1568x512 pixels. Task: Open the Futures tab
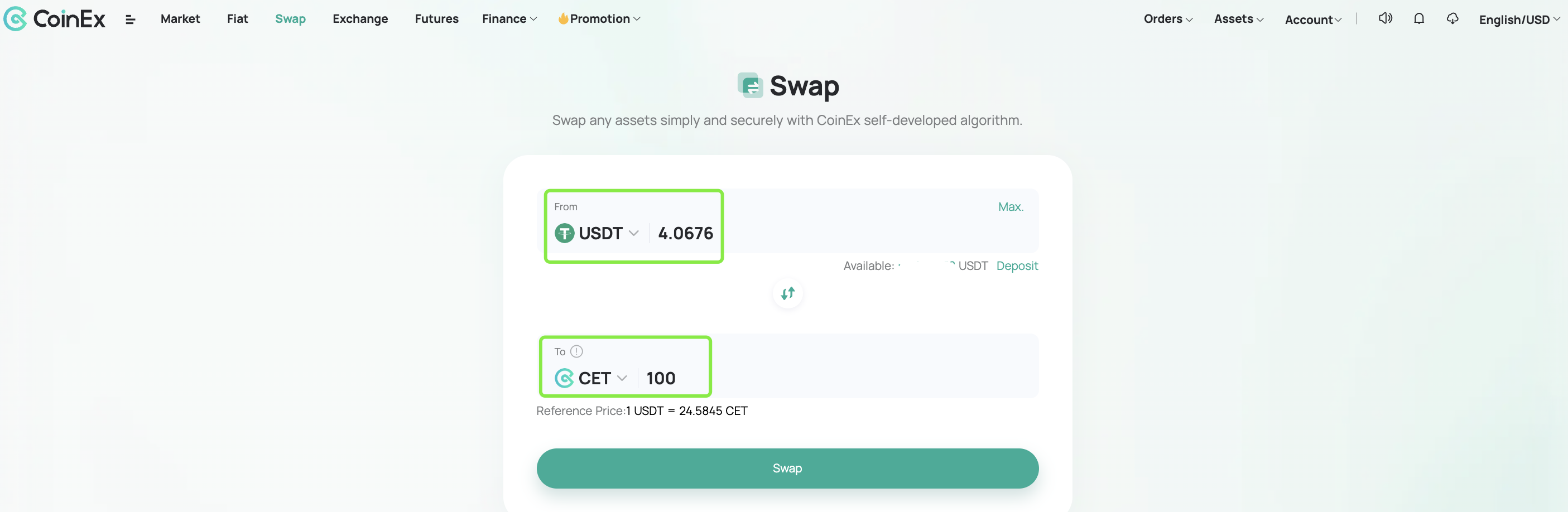pos(436,19)
